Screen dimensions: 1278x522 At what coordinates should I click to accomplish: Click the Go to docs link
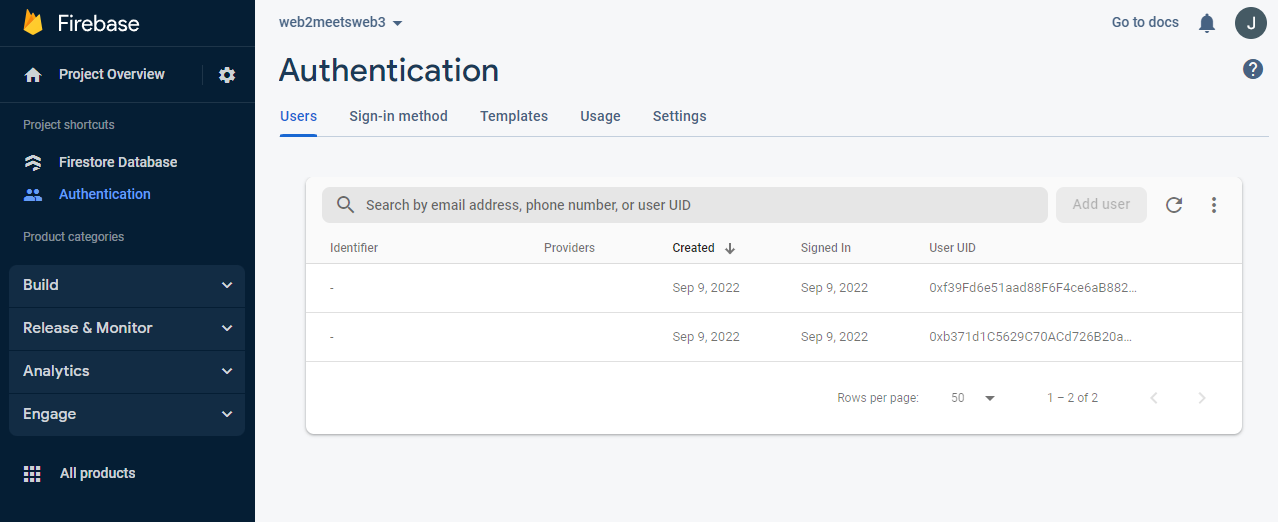1145,22
